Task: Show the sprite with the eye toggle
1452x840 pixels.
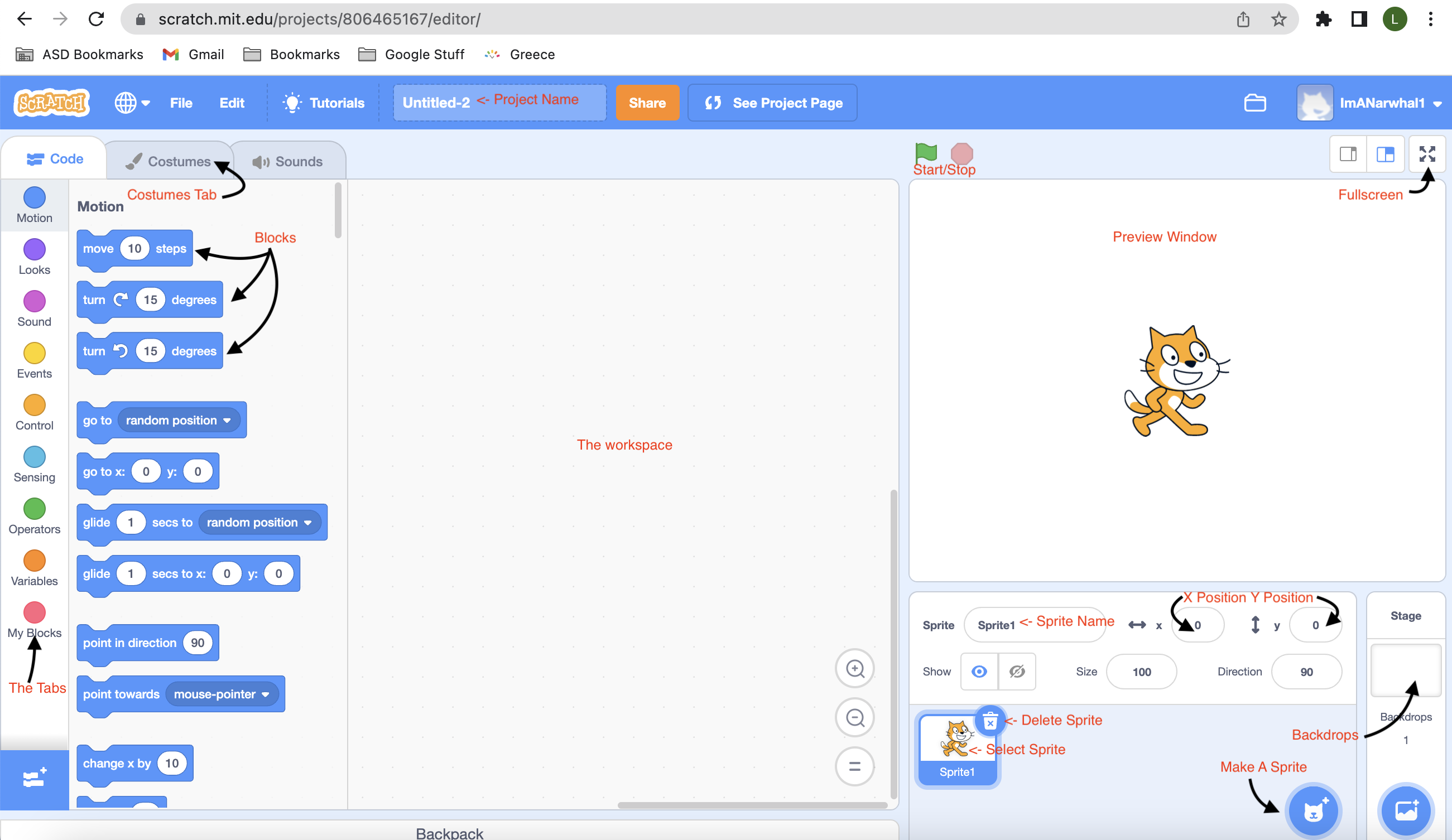Action: pos(979,672)
